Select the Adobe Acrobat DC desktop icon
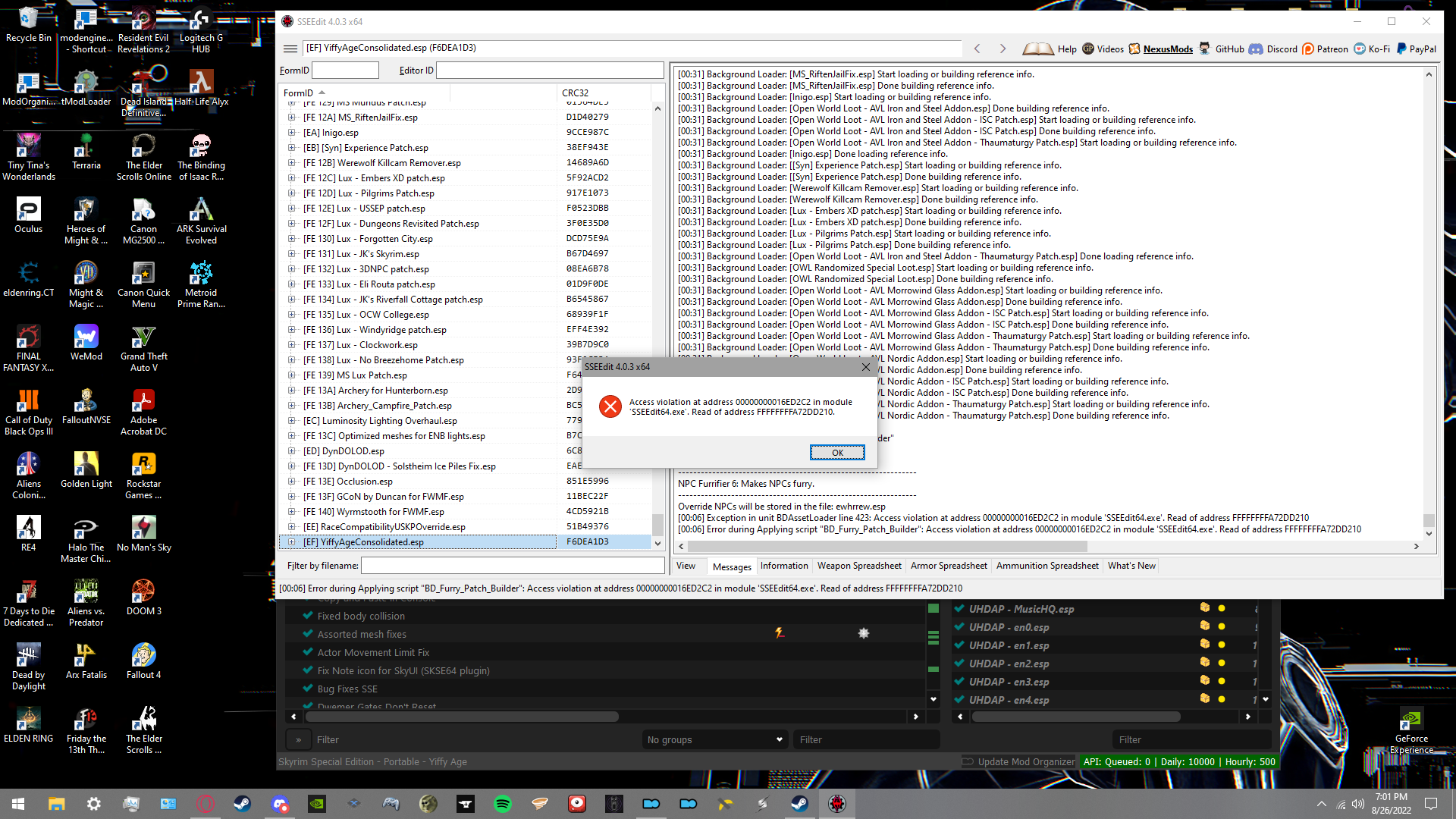 (143, 413)
